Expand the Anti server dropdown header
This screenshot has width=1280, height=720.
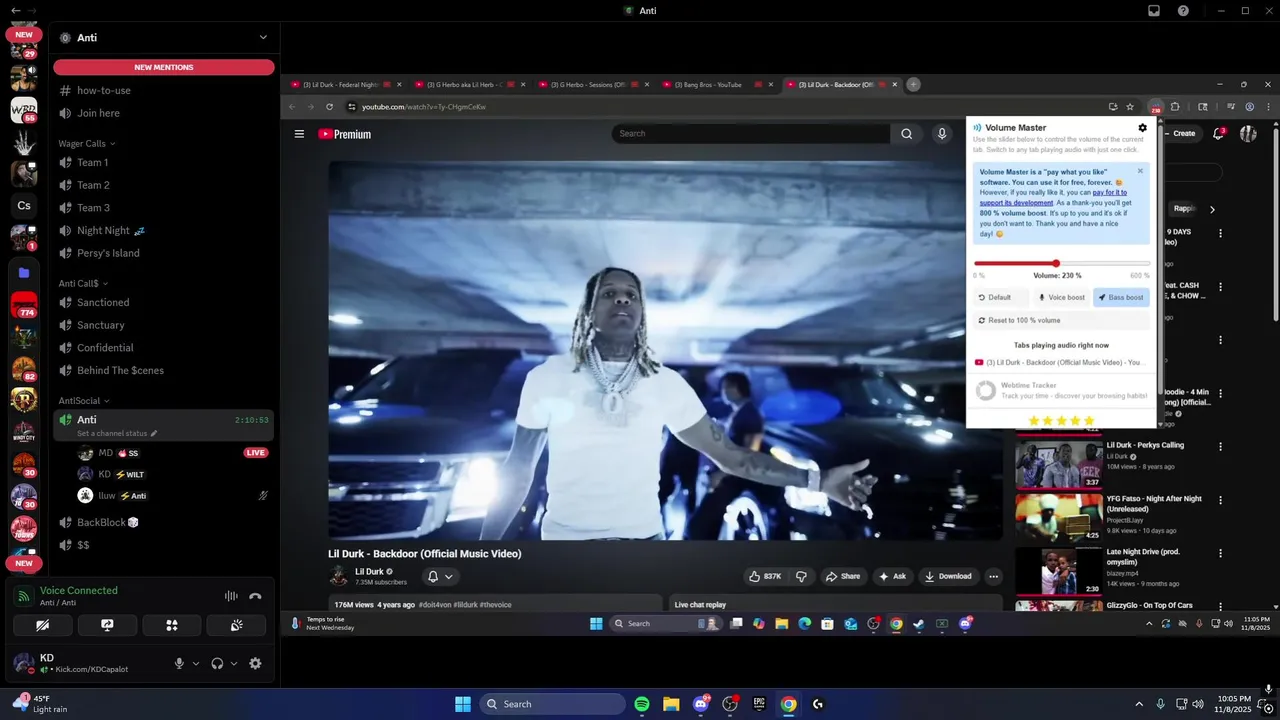163,37
